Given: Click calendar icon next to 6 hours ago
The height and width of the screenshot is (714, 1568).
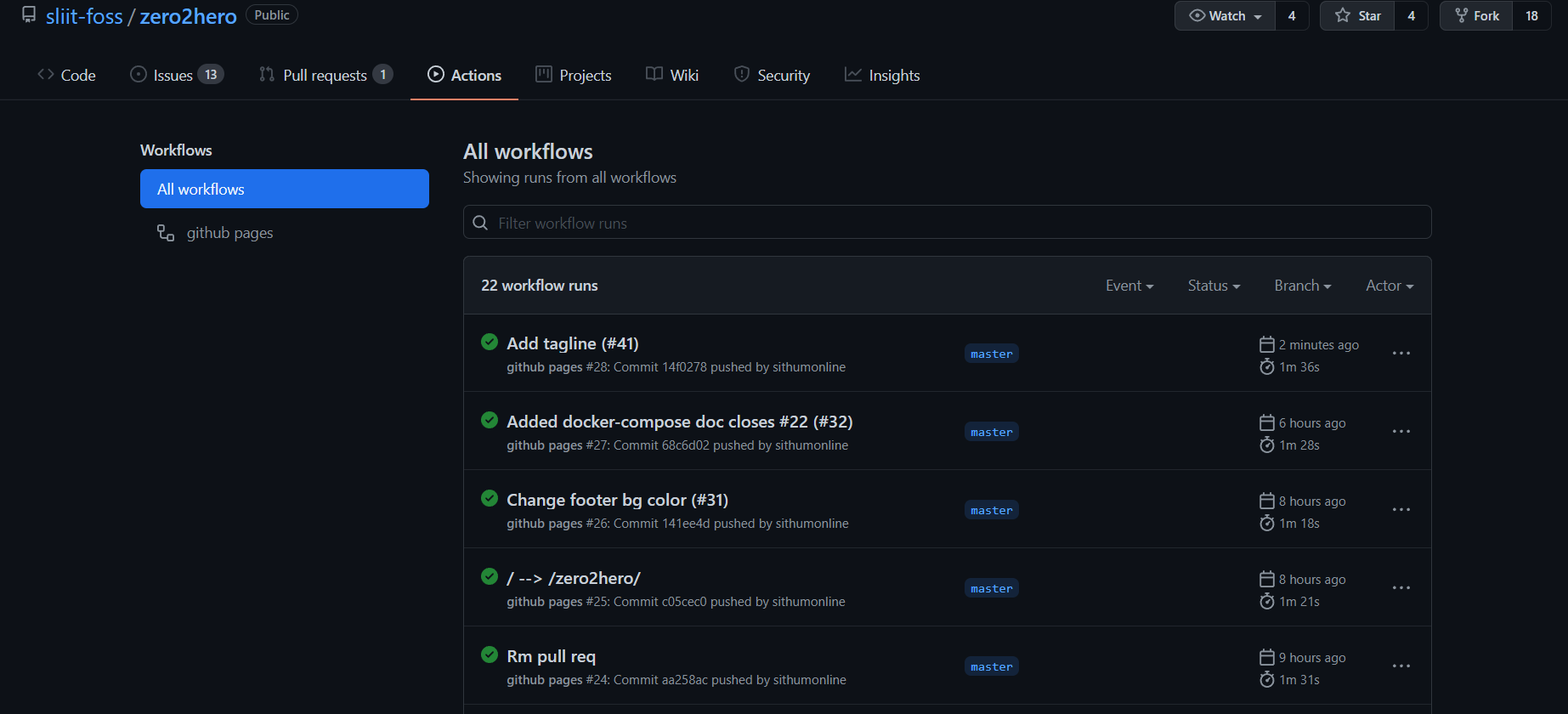Looking at the screenshot, I should 1267,422.
